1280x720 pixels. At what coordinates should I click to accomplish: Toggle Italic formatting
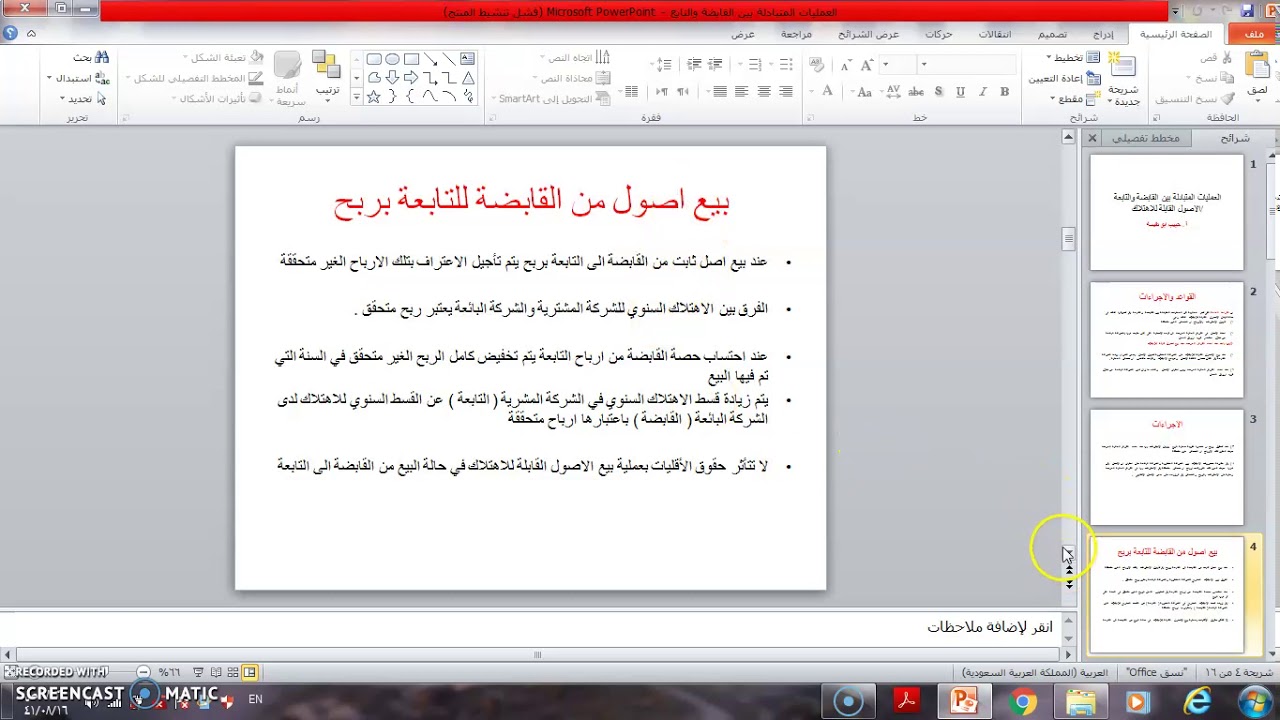pos(983,91)
